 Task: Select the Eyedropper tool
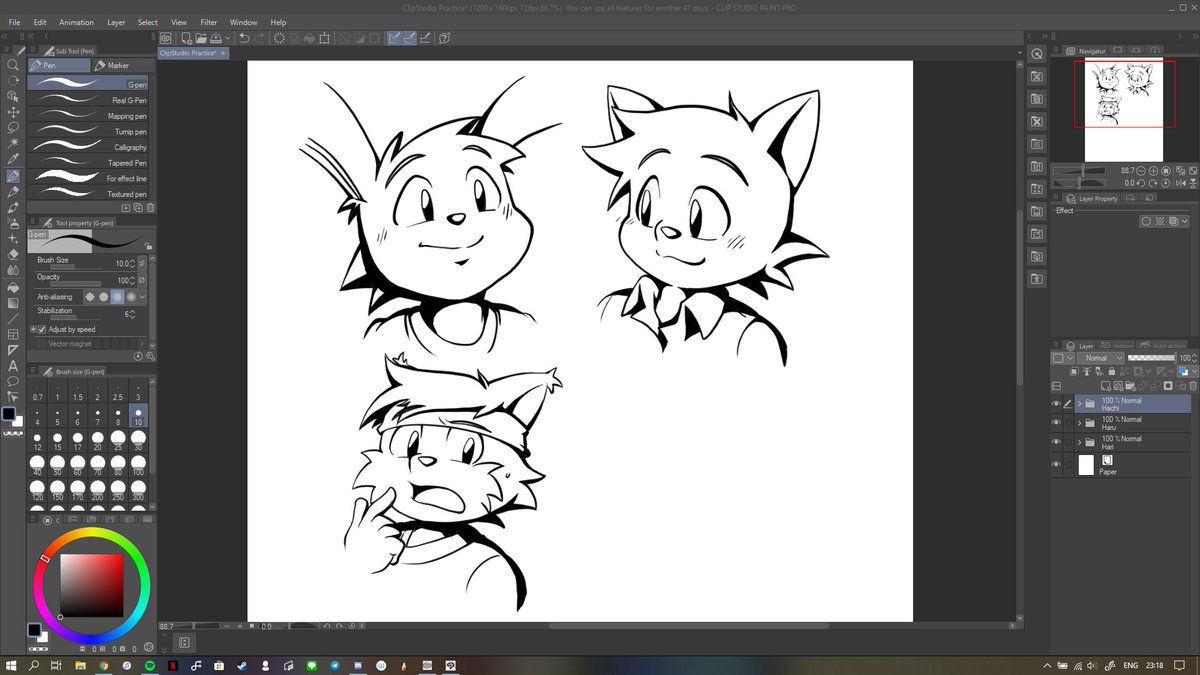pyautogui.click(x=13, y=160)
